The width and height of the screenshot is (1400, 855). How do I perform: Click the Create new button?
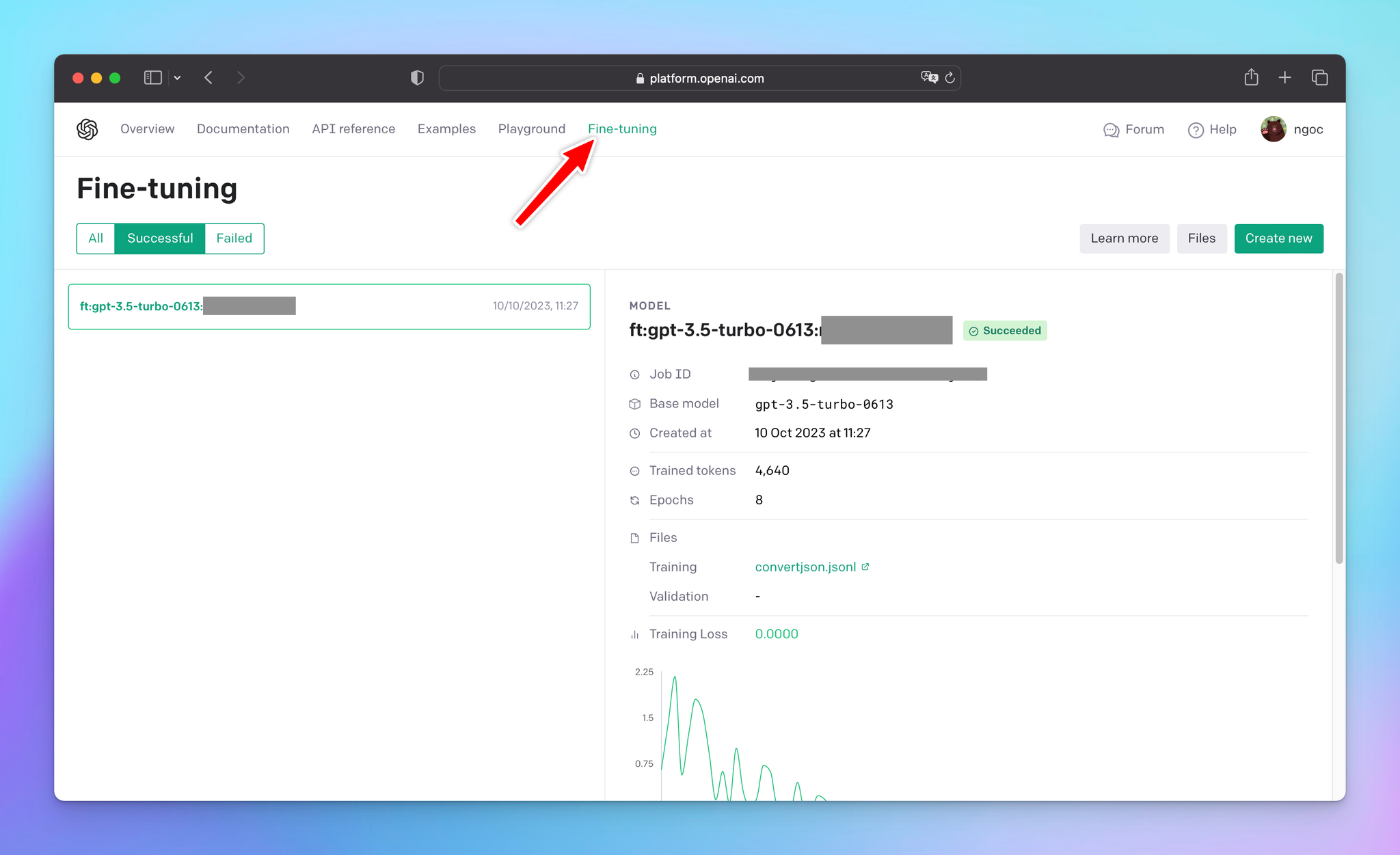coord(1279,239)
